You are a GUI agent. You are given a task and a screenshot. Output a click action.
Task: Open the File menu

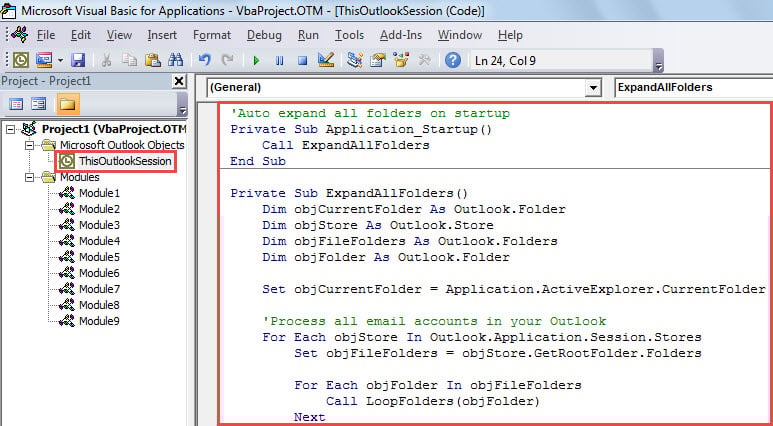point(46,36)
